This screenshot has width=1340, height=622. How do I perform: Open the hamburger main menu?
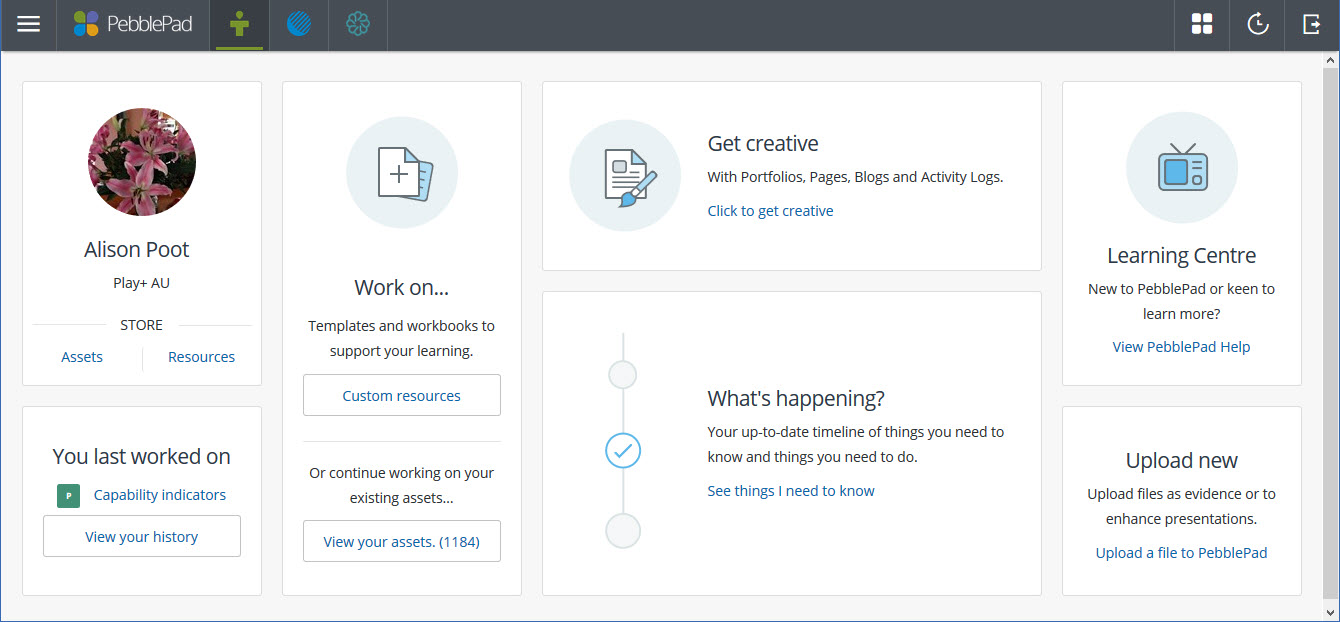click(29, 25)
